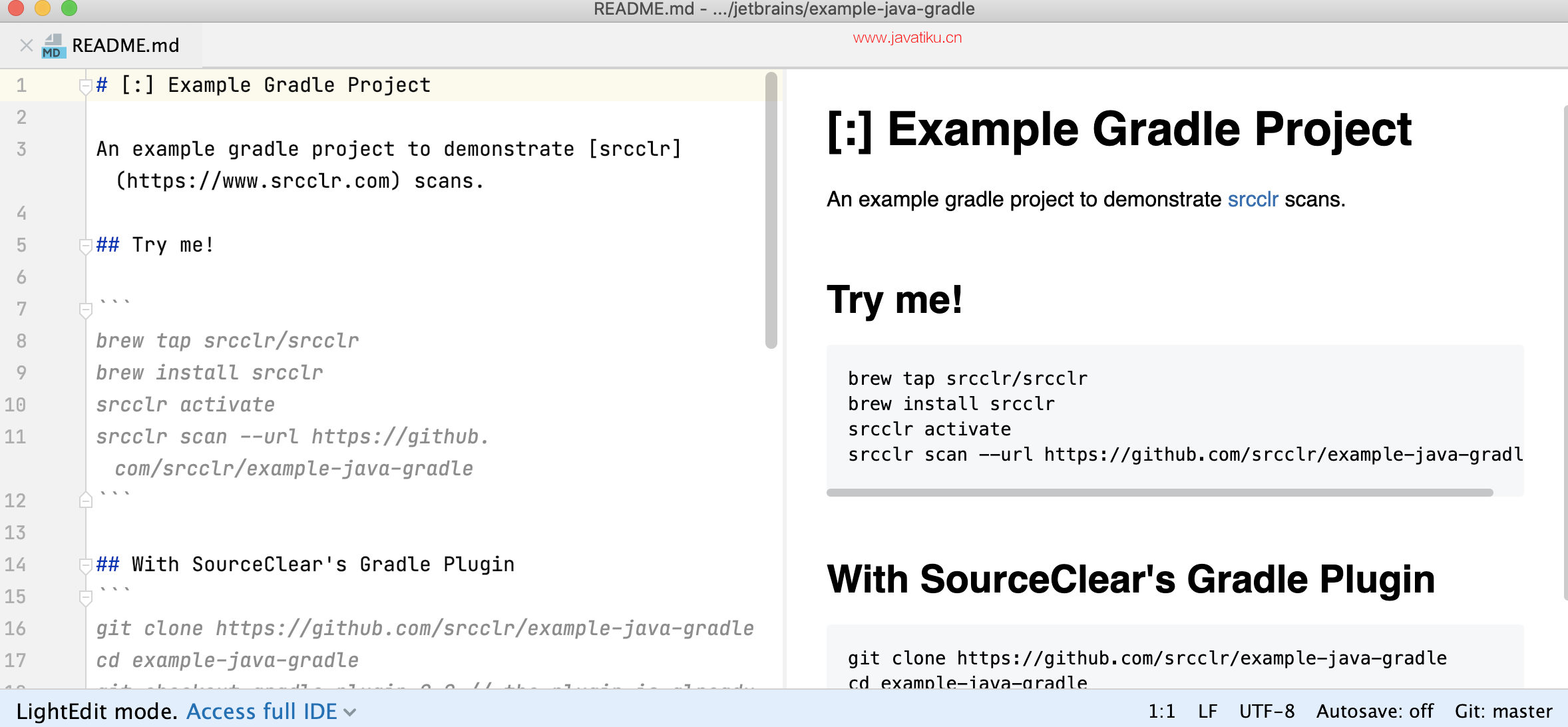Select the README.md editor tab

pos(125,45)
